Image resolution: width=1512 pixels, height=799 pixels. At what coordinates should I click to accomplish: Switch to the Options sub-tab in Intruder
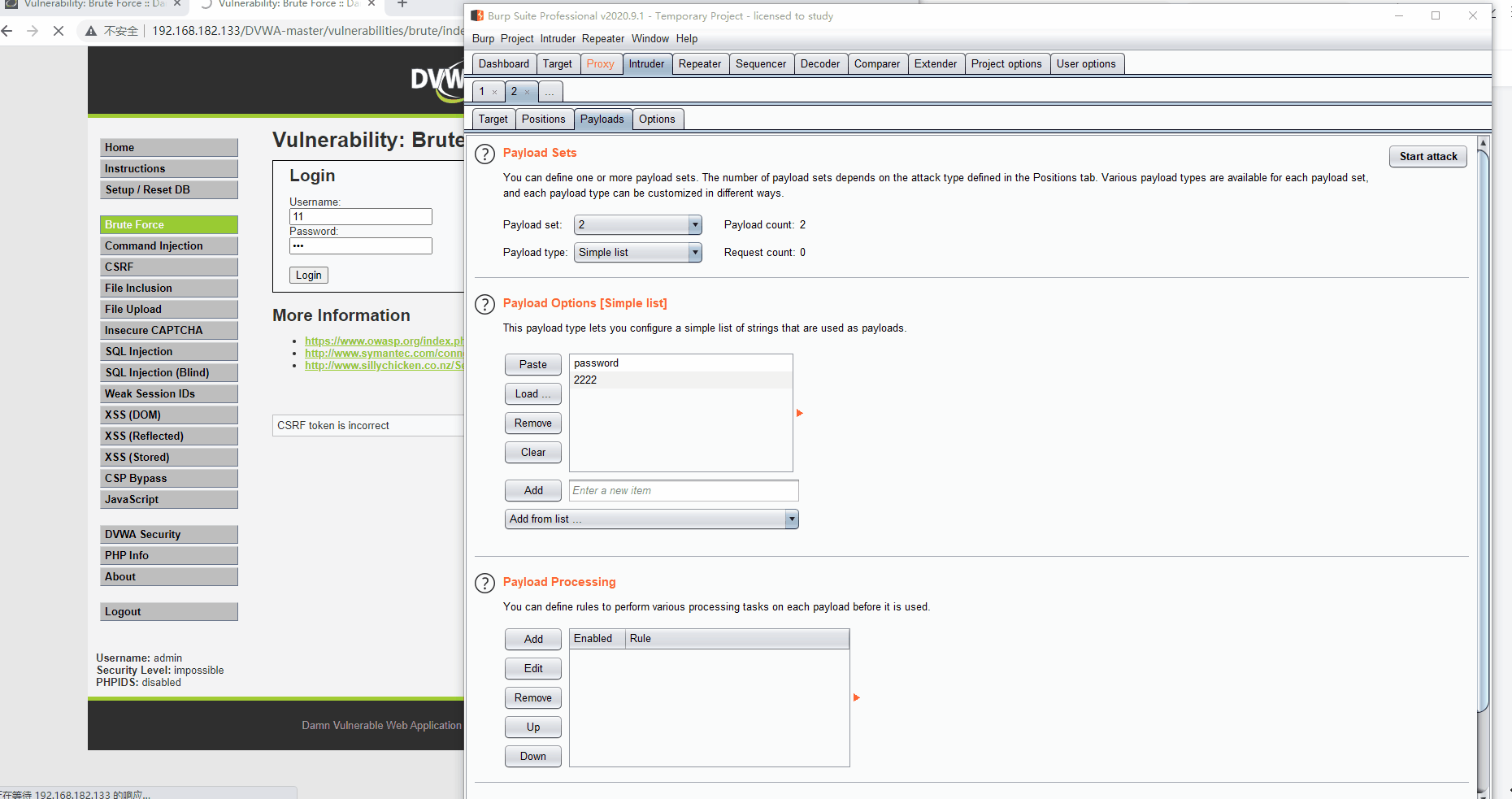click(x=657, y=119)
